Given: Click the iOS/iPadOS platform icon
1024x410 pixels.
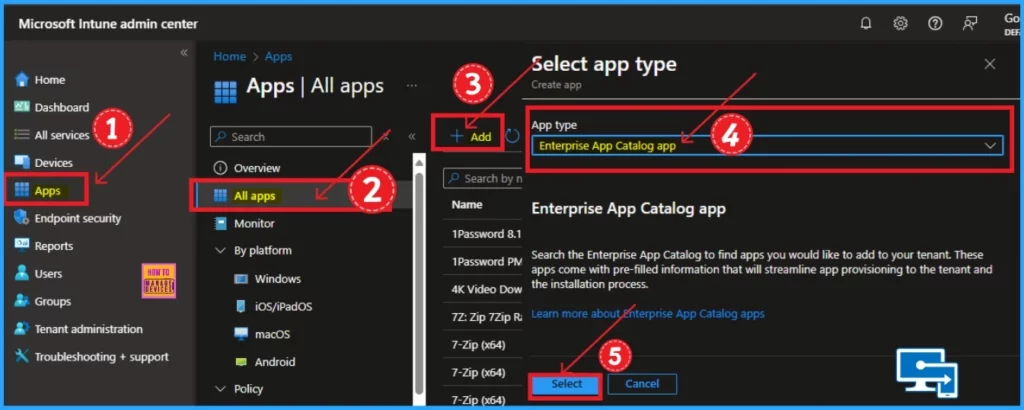Looking at the screenshot, I should coord(241,306).
